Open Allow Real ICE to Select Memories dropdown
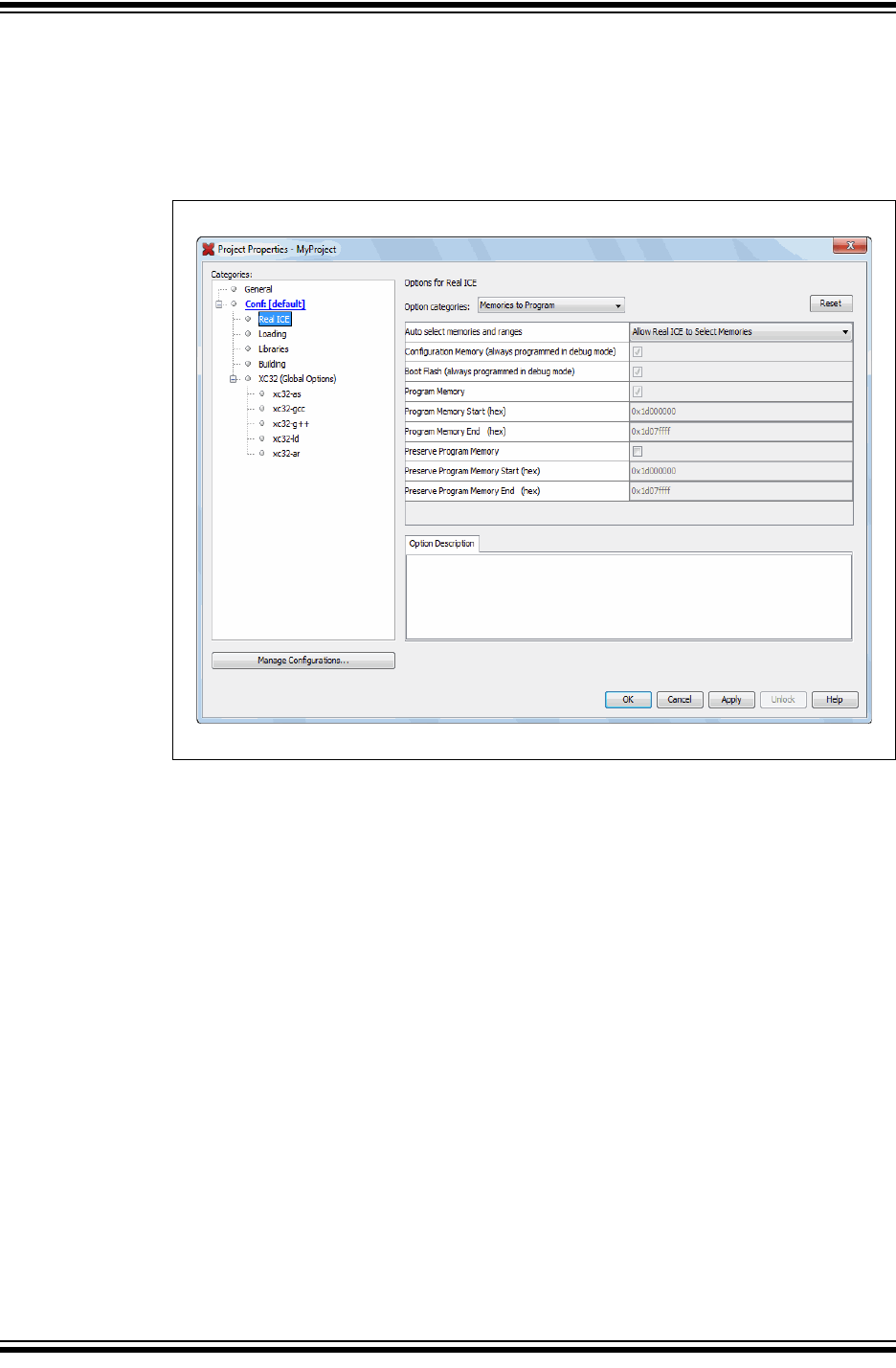The height and width of the screenshot is (1368, 896). tap(741, 332)
